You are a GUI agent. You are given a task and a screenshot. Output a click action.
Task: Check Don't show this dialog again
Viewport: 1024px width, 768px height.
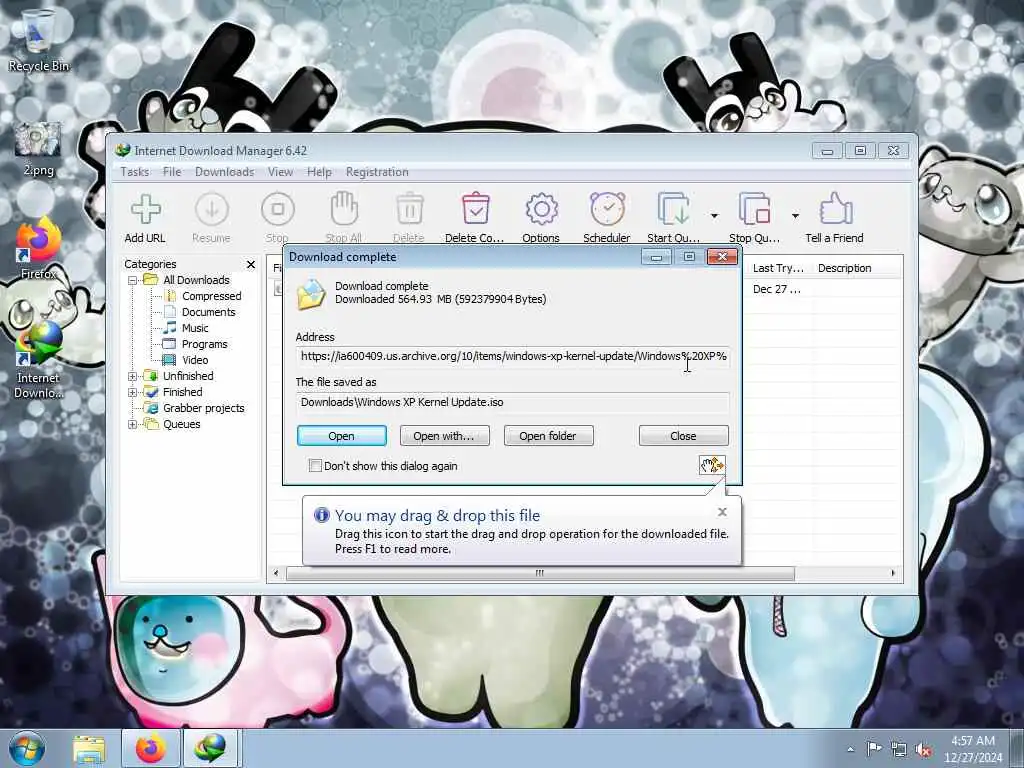pyautogui.click(x=315, y=466)
